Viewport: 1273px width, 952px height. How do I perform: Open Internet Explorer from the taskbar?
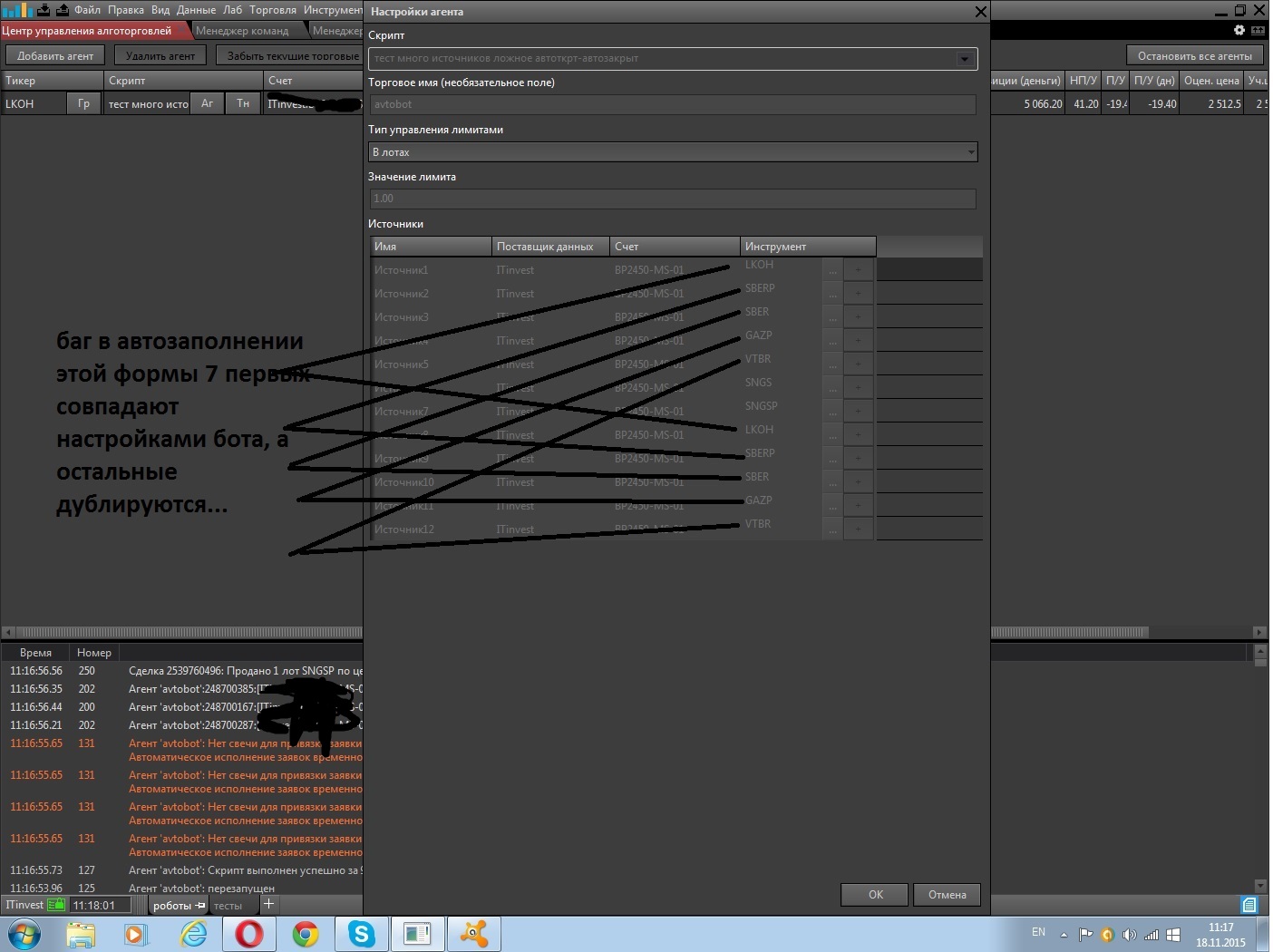coord(193,934)
